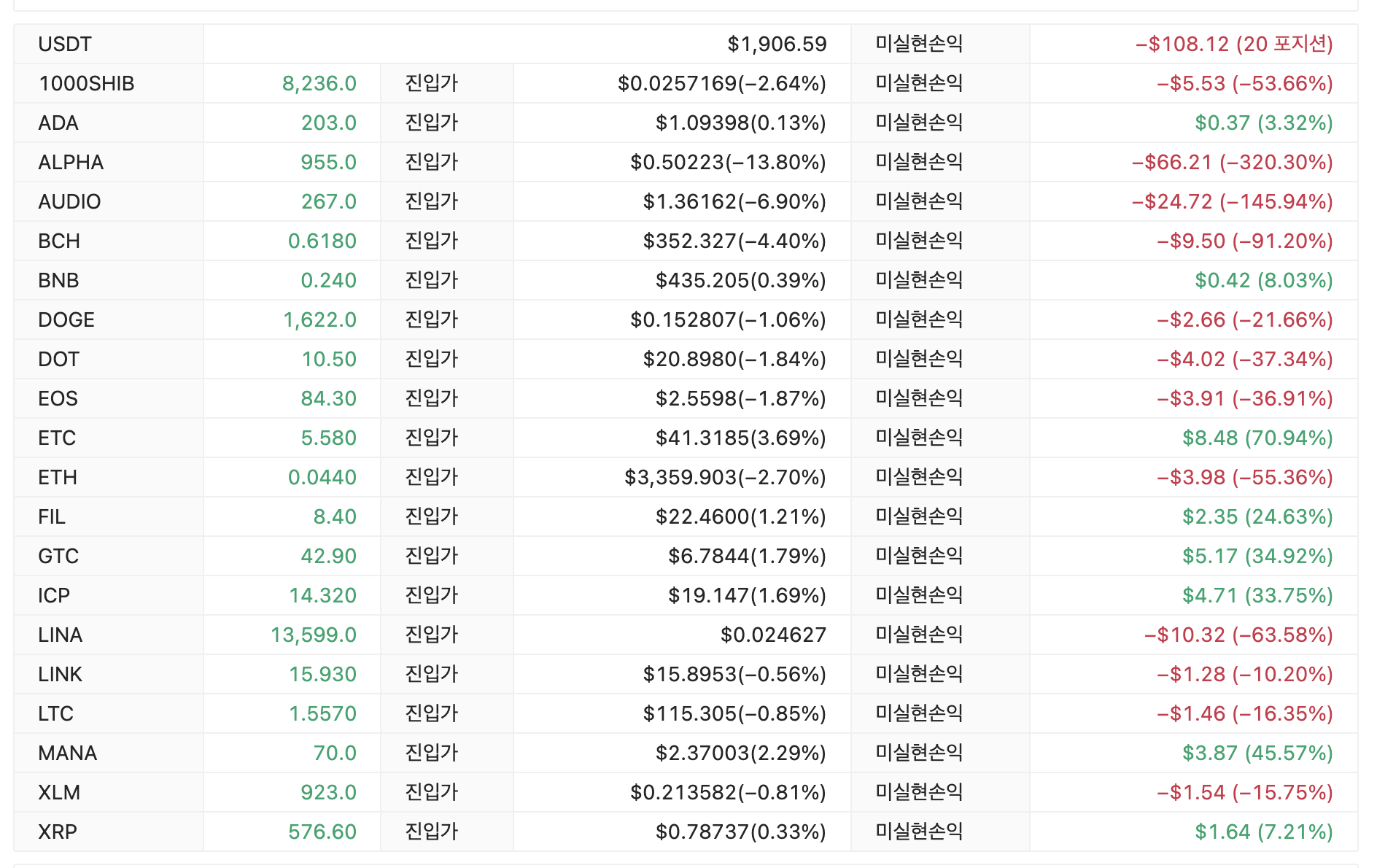This screenshot has width=1377, height=868.
Task: Click ETC profit $8.48 (70.94%)
Action: tap(1257, 438)
